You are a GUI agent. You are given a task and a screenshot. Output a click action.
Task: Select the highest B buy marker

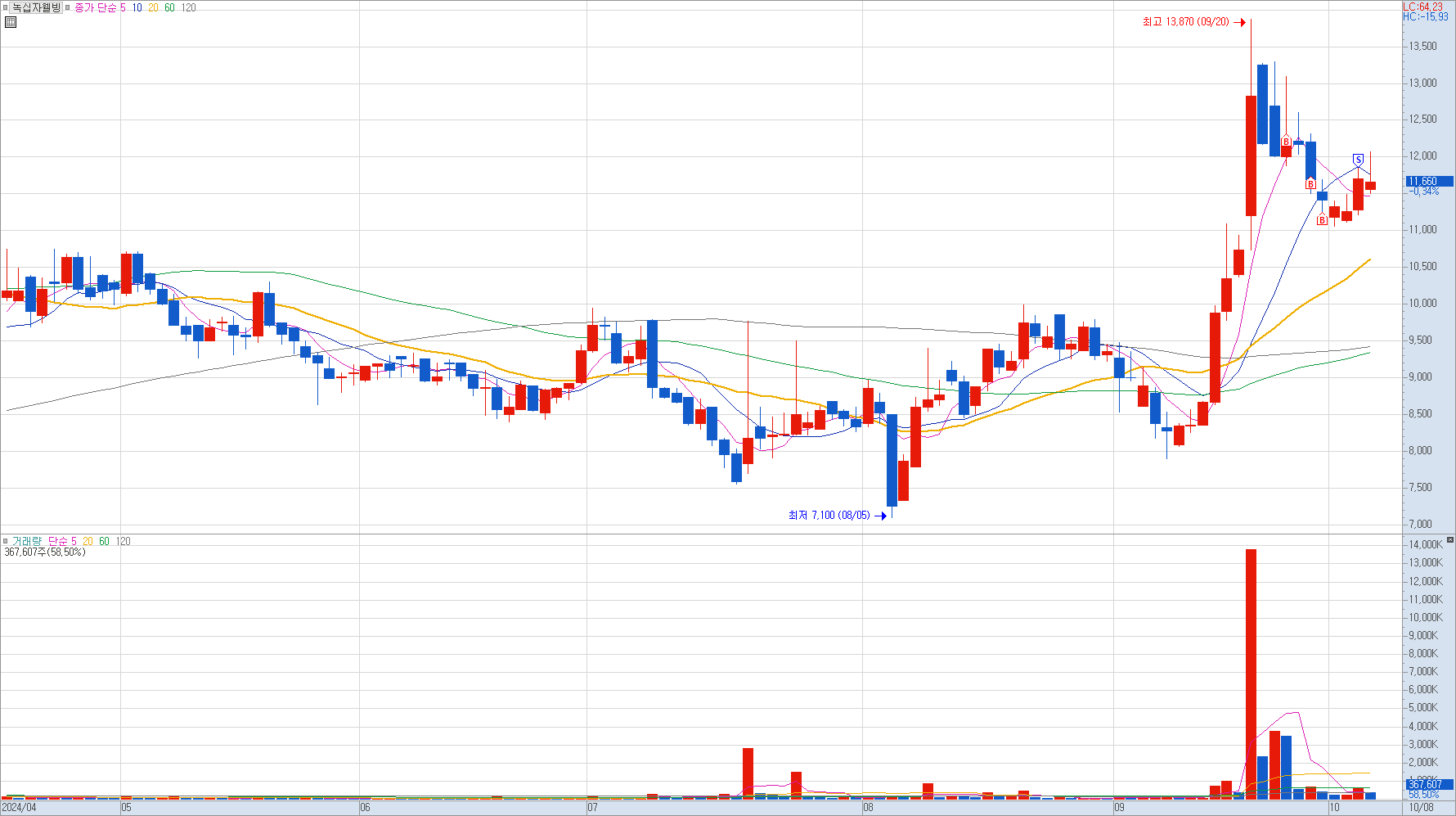(1286, 142)
